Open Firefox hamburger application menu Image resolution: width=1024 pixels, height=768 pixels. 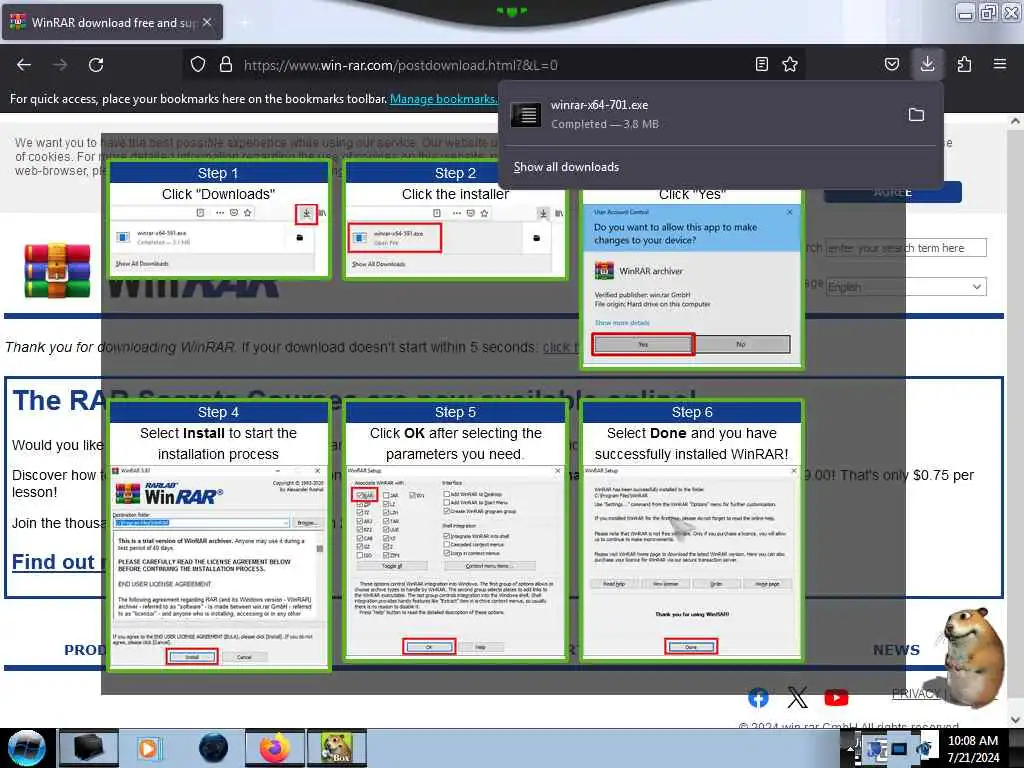1000,64
